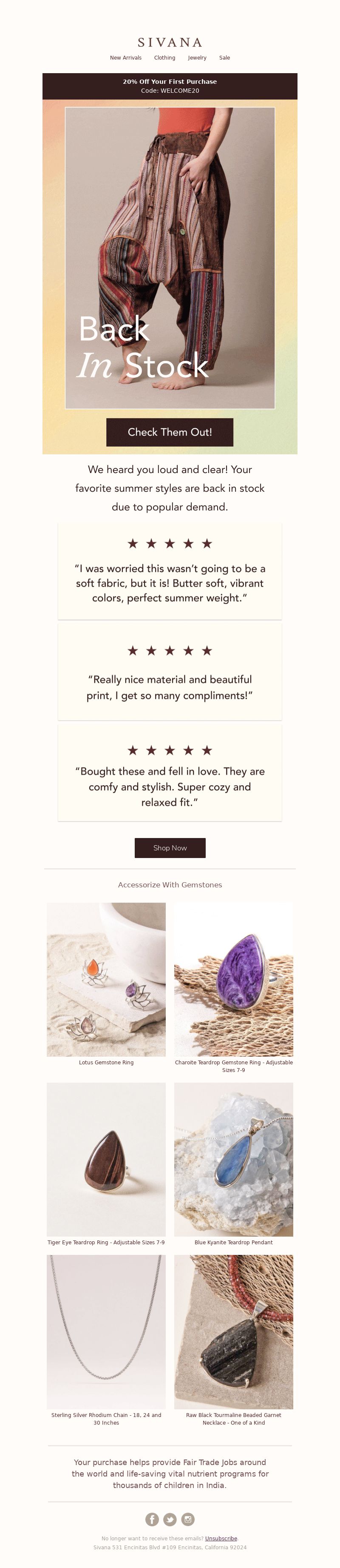Select the Raw Black Tourmaline Necklace image

(x=234, y=1332)
